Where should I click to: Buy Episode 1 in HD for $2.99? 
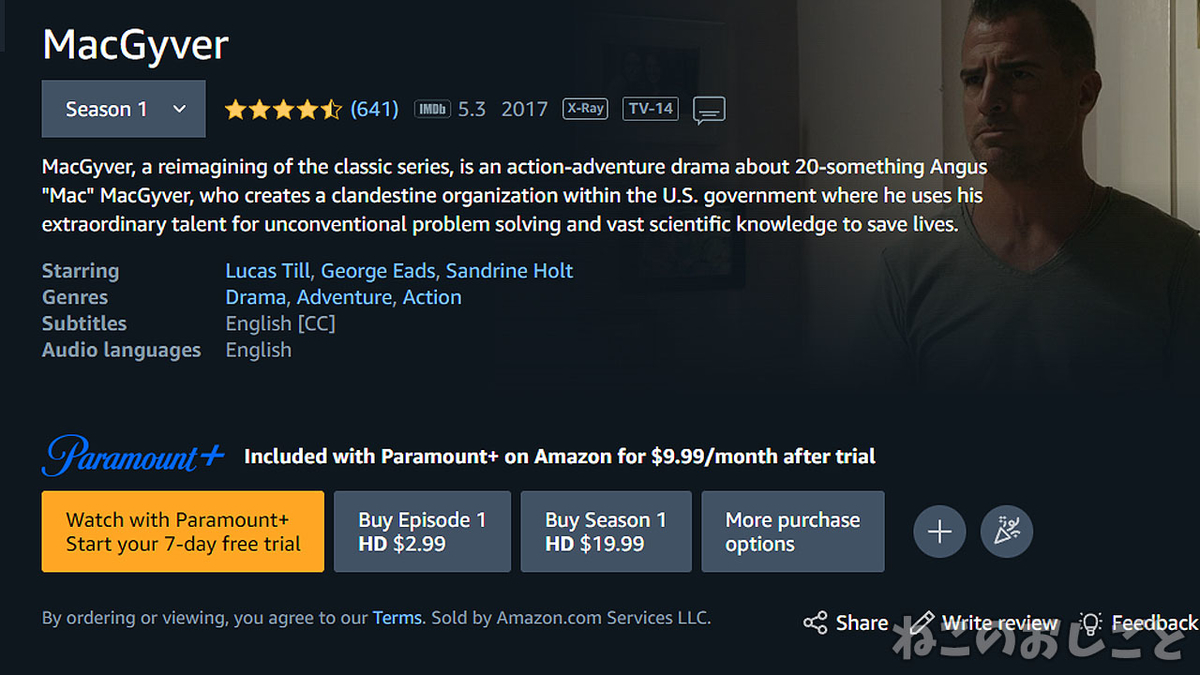pos(422,531)
